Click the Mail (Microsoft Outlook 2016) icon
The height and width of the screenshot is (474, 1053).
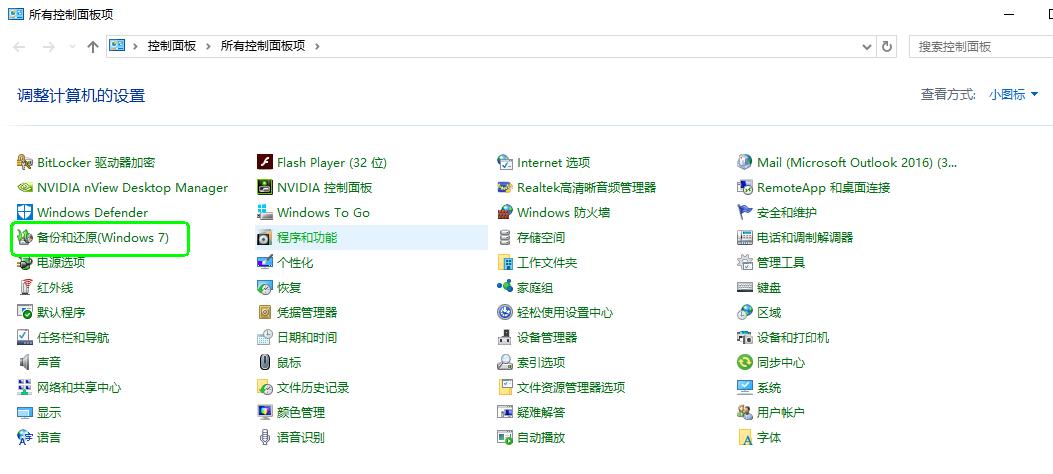click(745, 162)
